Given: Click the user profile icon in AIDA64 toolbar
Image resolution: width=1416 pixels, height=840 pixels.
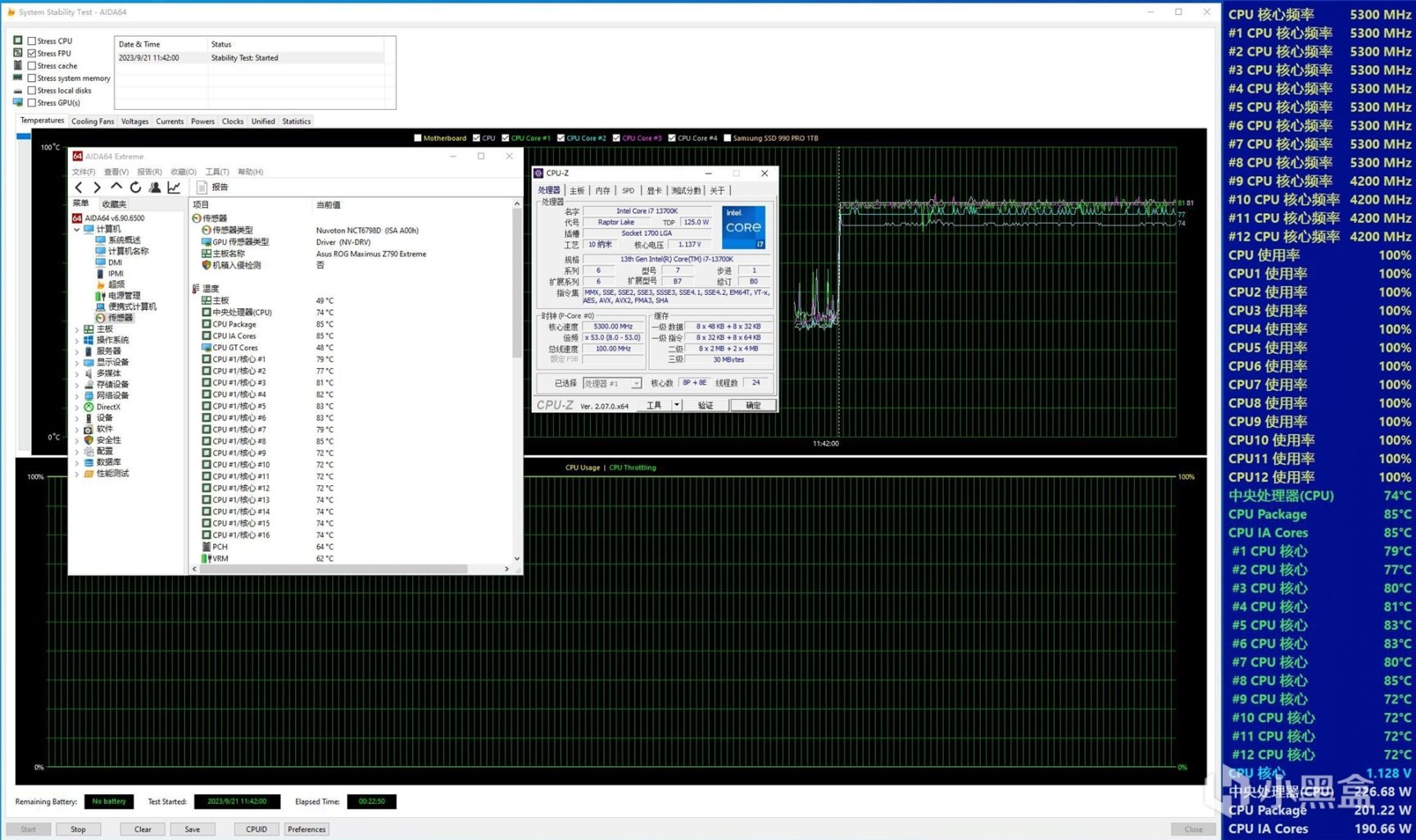Looking at the screenshot, I should click(x=155, y=188).
